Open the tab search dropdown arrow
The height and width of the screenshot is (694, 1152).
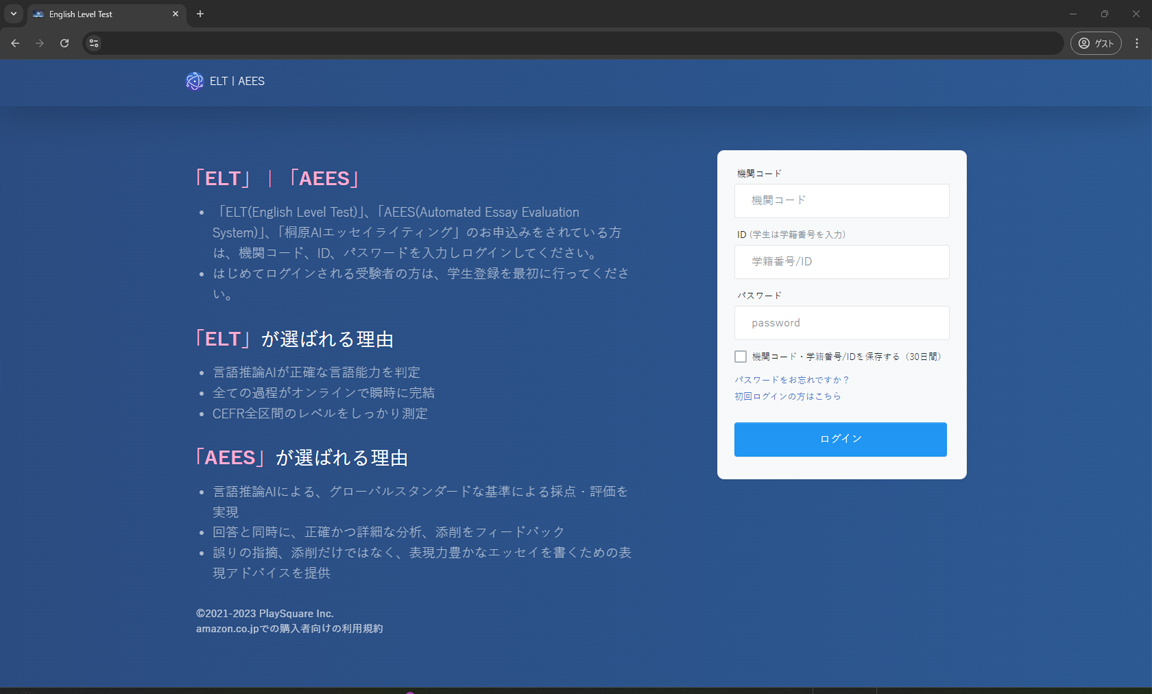click(x=13, y=14)
